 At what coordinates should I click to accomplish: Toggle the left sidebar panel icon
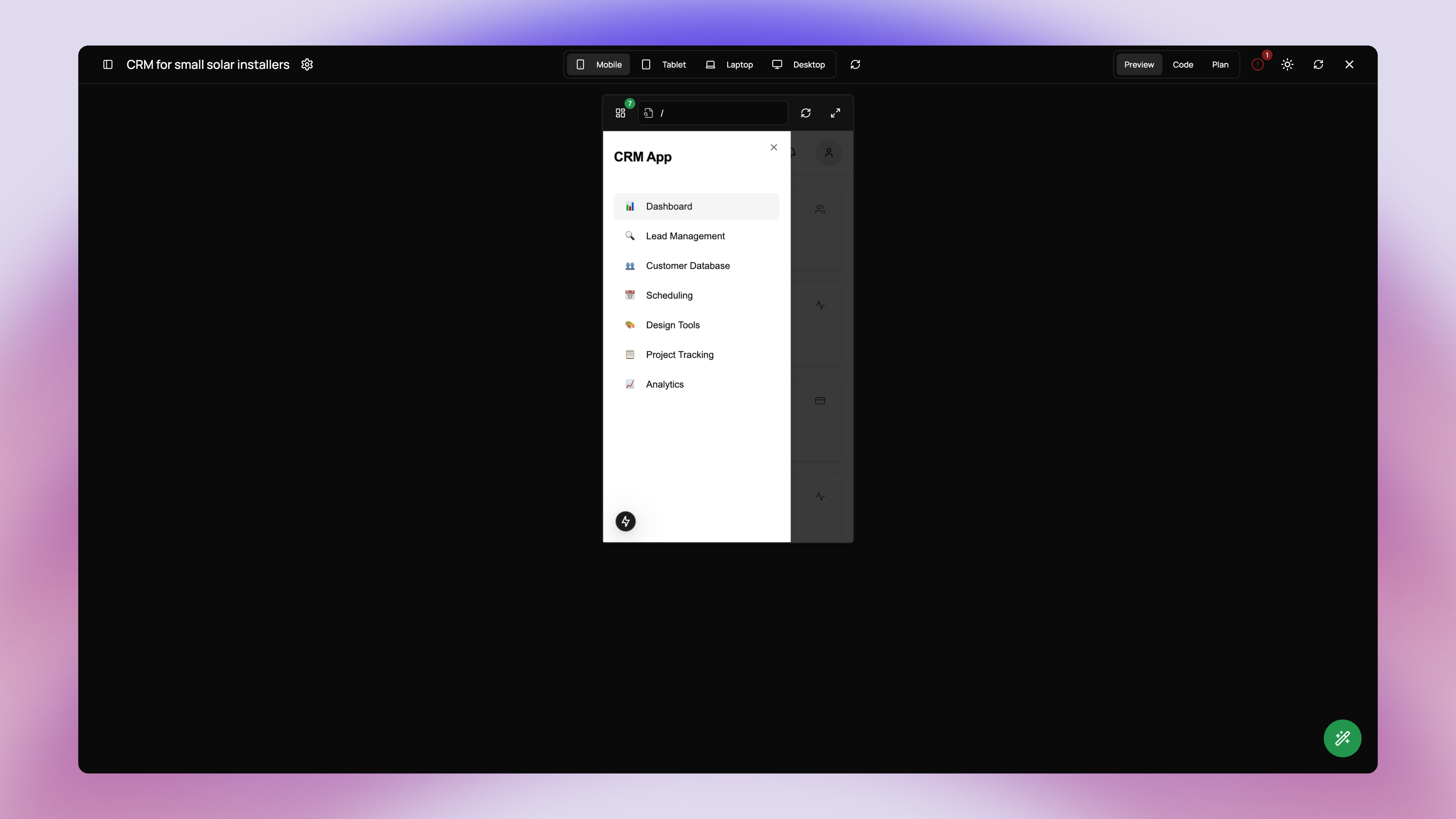(108, 64)
